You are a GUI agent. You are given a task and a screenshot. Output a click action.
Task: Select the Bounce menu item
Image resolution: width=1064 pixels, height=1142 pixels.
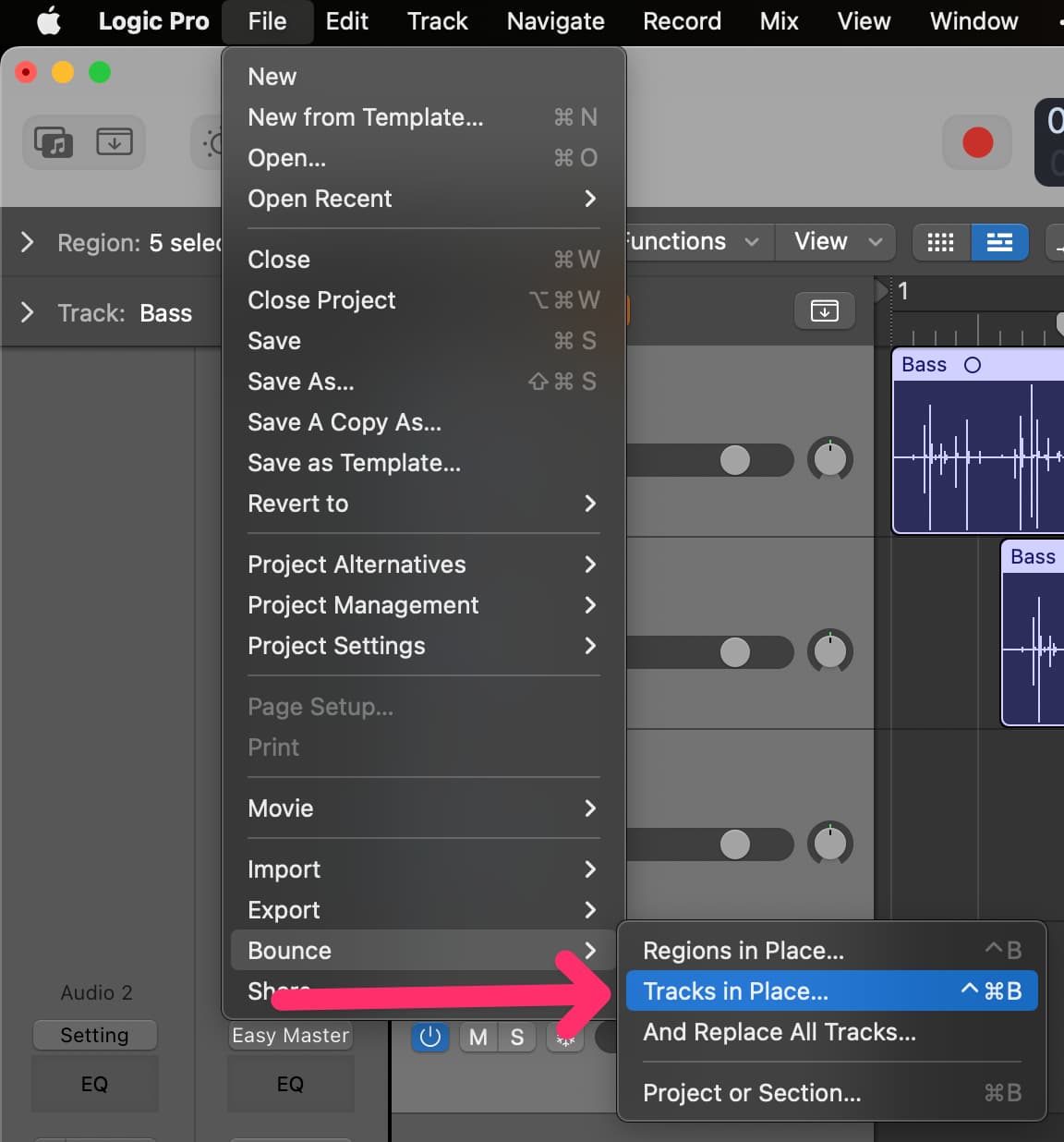tap(423, 951)
